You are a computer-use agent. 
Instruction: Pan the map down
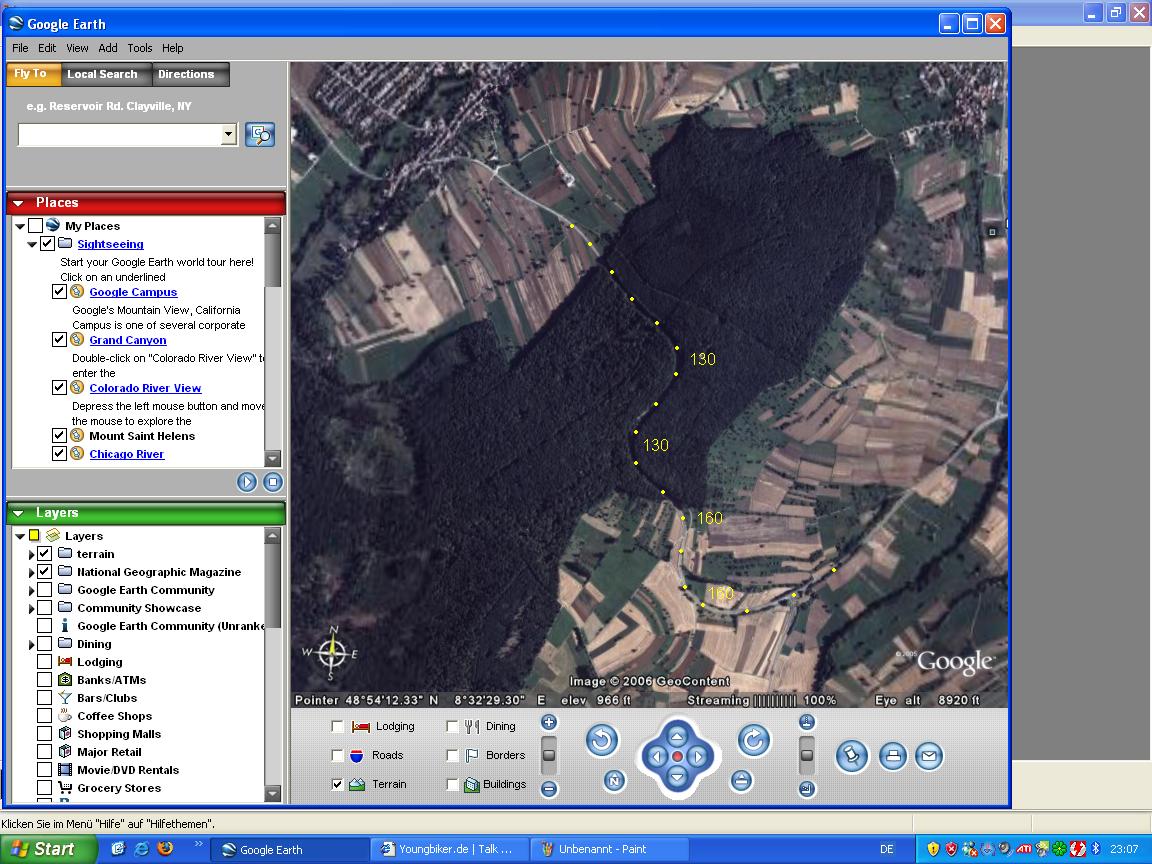(677, 777)
